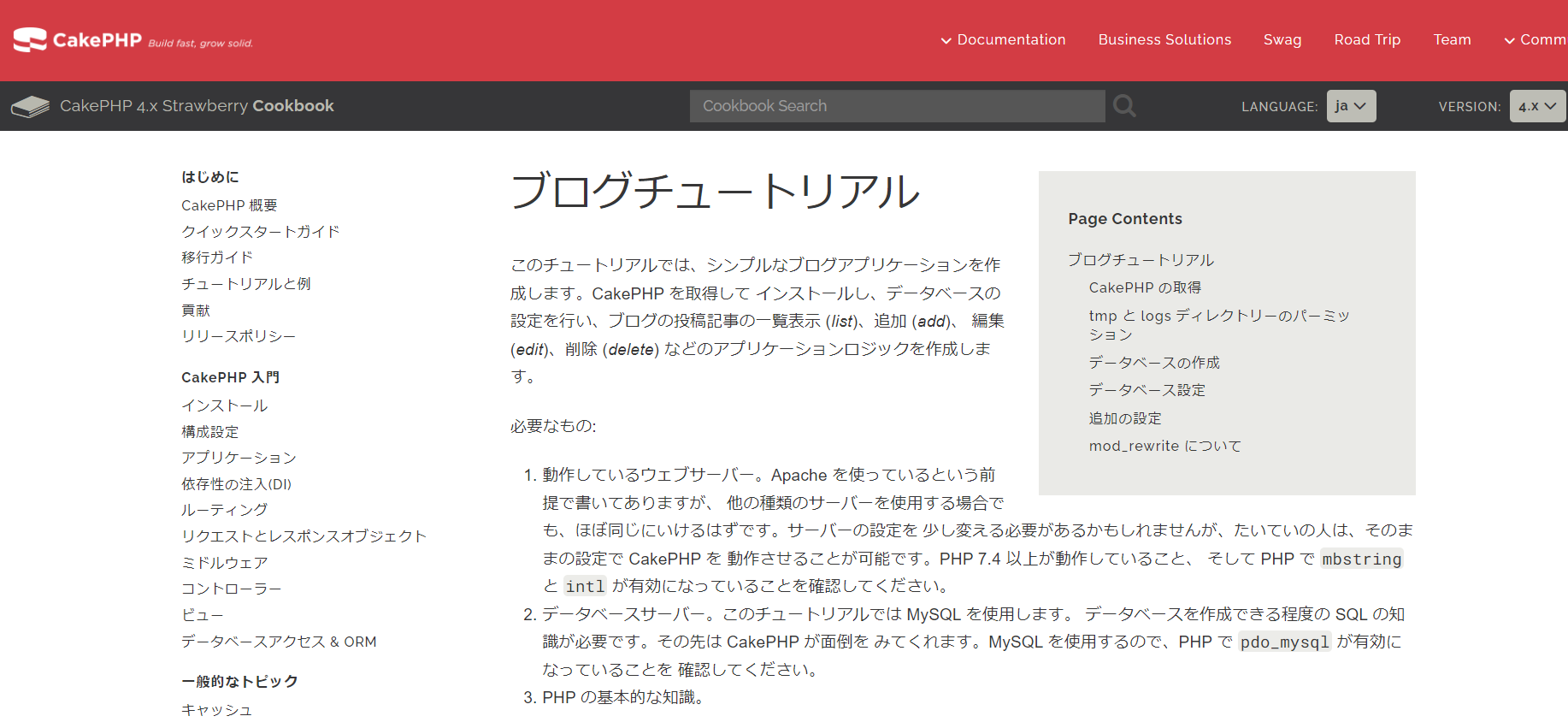Viewport: 1568px width, 728px height.
Task: Click the はじめに section heading
Action: click(x=210, y=177)
